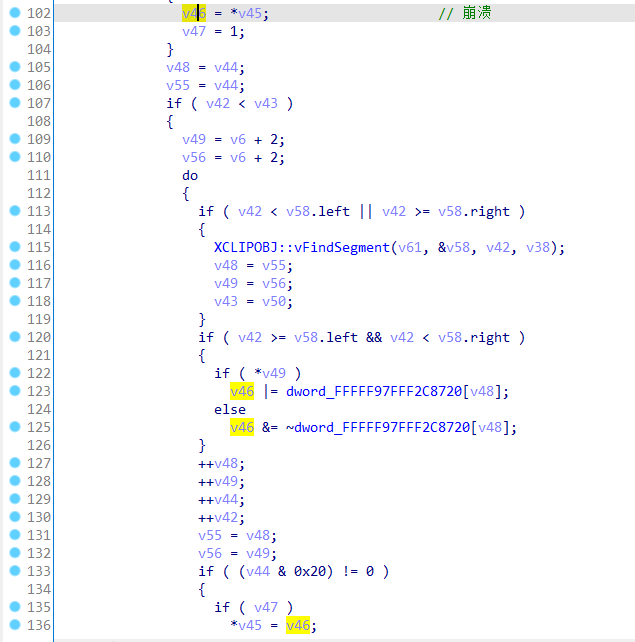Toggle the breakpoint dot on line 136
The image size is (635, 642).
click(14, 625)
